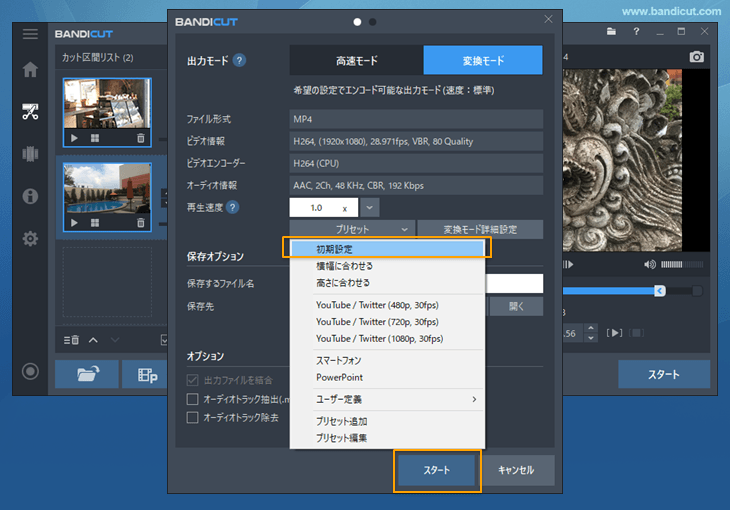Screen dimensions: 730x510
Task: Open a file with folder button
Action: pyautogui.click(x=87, y=374)
